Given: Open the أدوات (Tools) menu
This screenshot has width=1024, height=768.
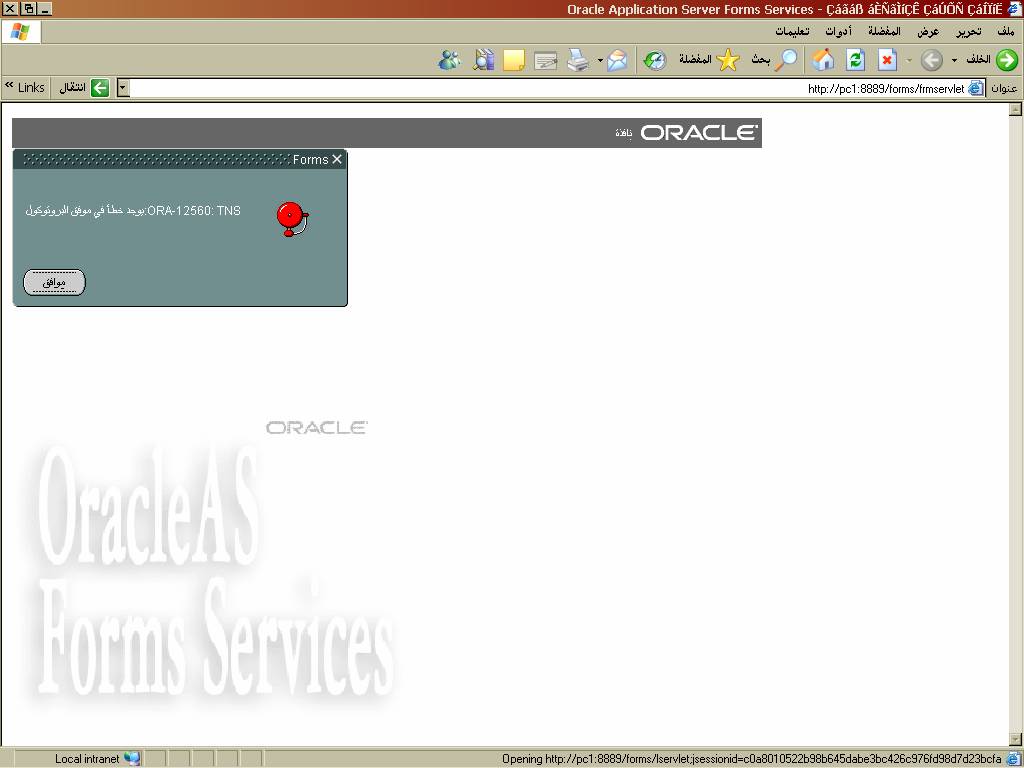Looking at the screenshot, I should (837, 31).
